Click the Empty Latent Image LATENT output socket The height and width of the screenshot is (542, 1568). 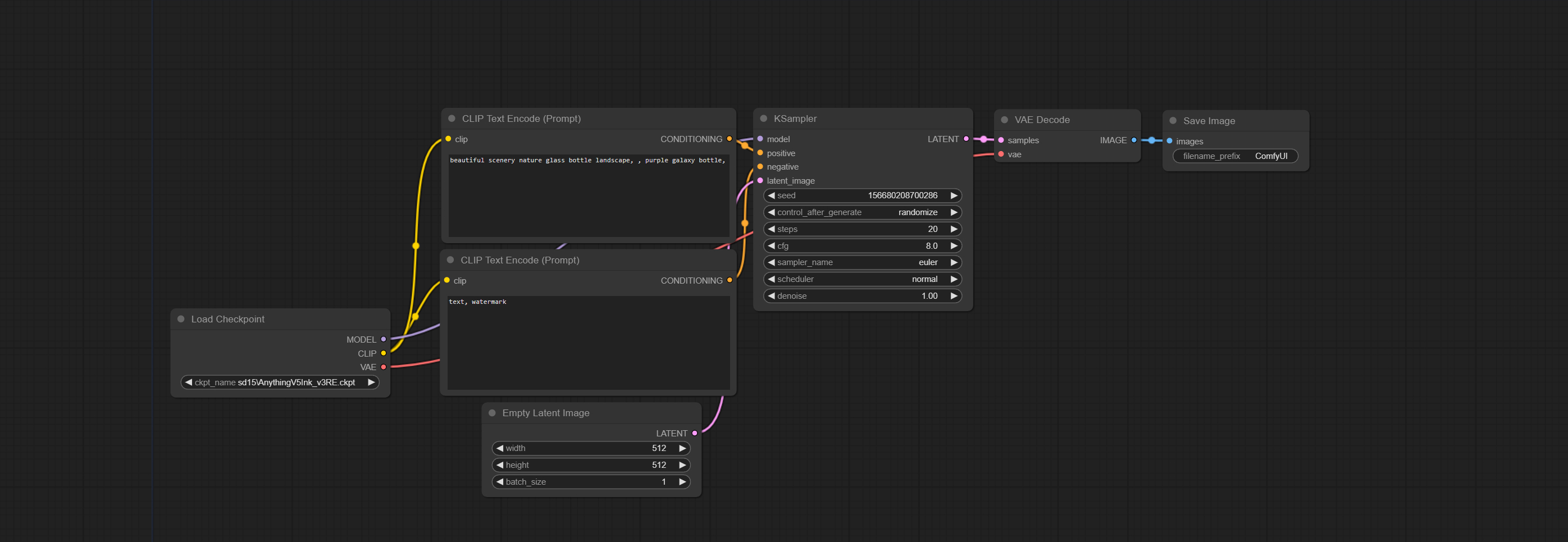pos(695,434)
